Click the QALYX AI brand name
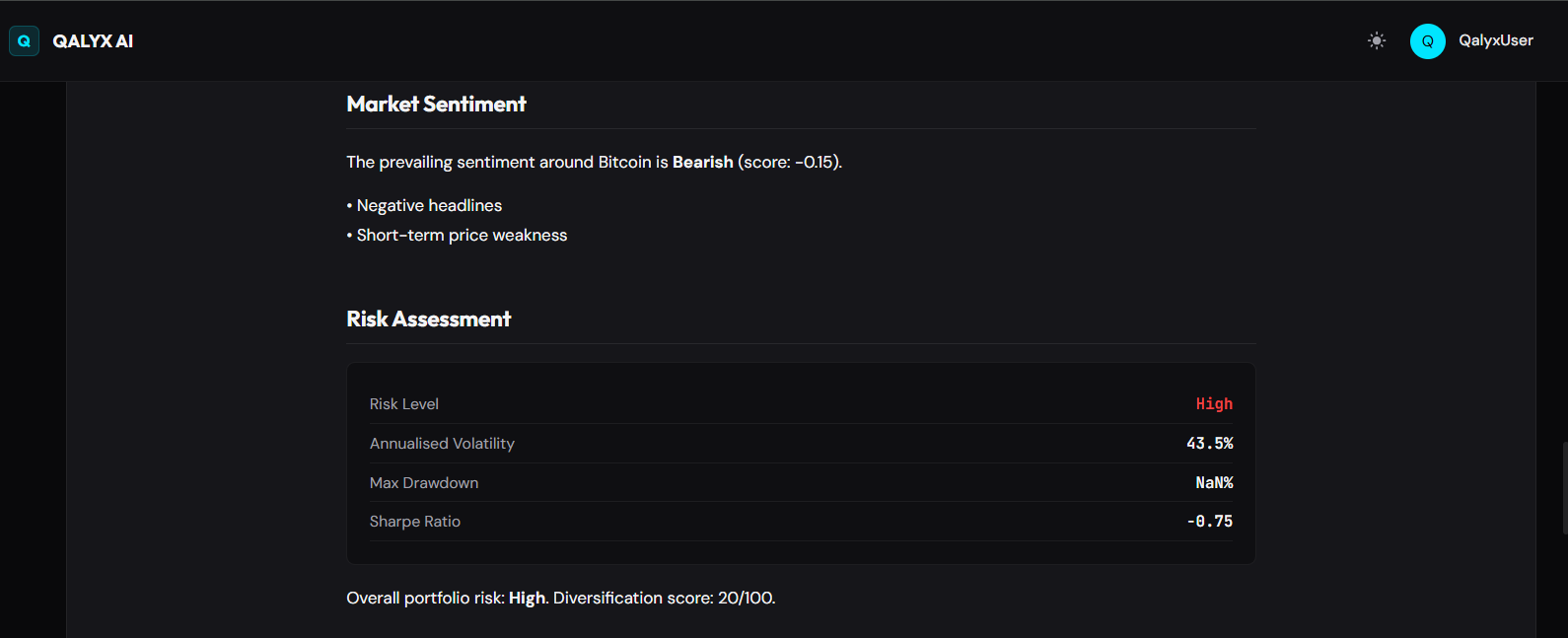Screen dimensions: 1568x638 [x=93, y=41]
